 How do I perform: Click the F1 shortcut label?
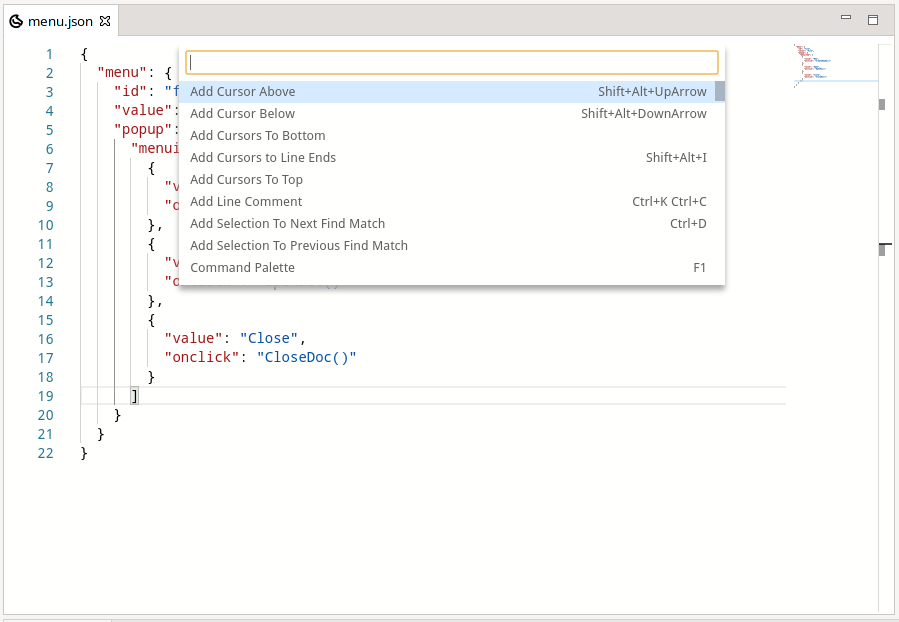coord(699,268)
